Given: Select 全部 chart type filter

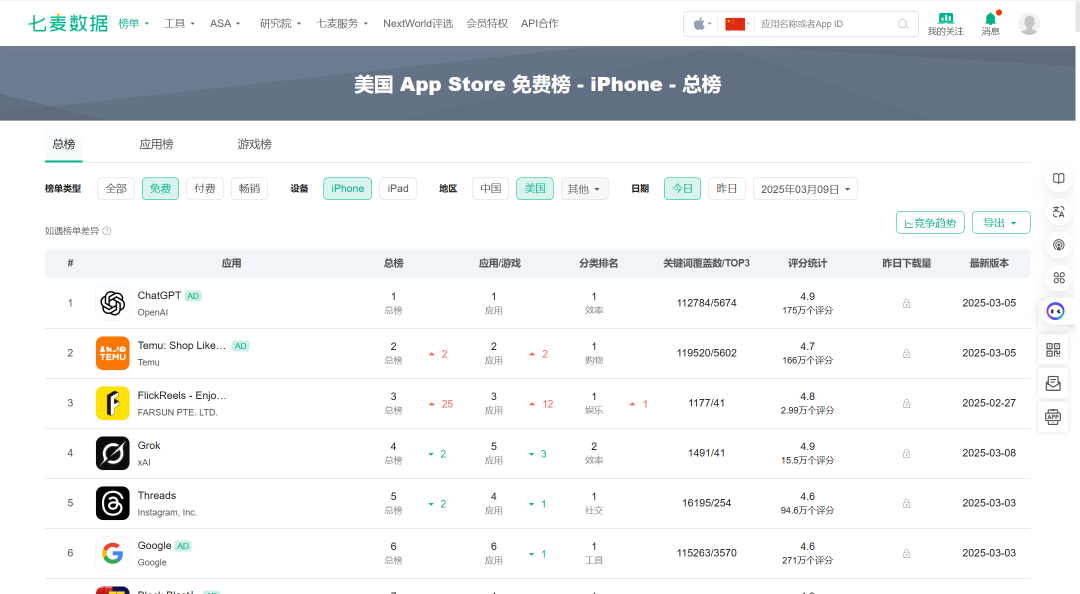Looking at the screenshot, I should (x=116, y=189).
